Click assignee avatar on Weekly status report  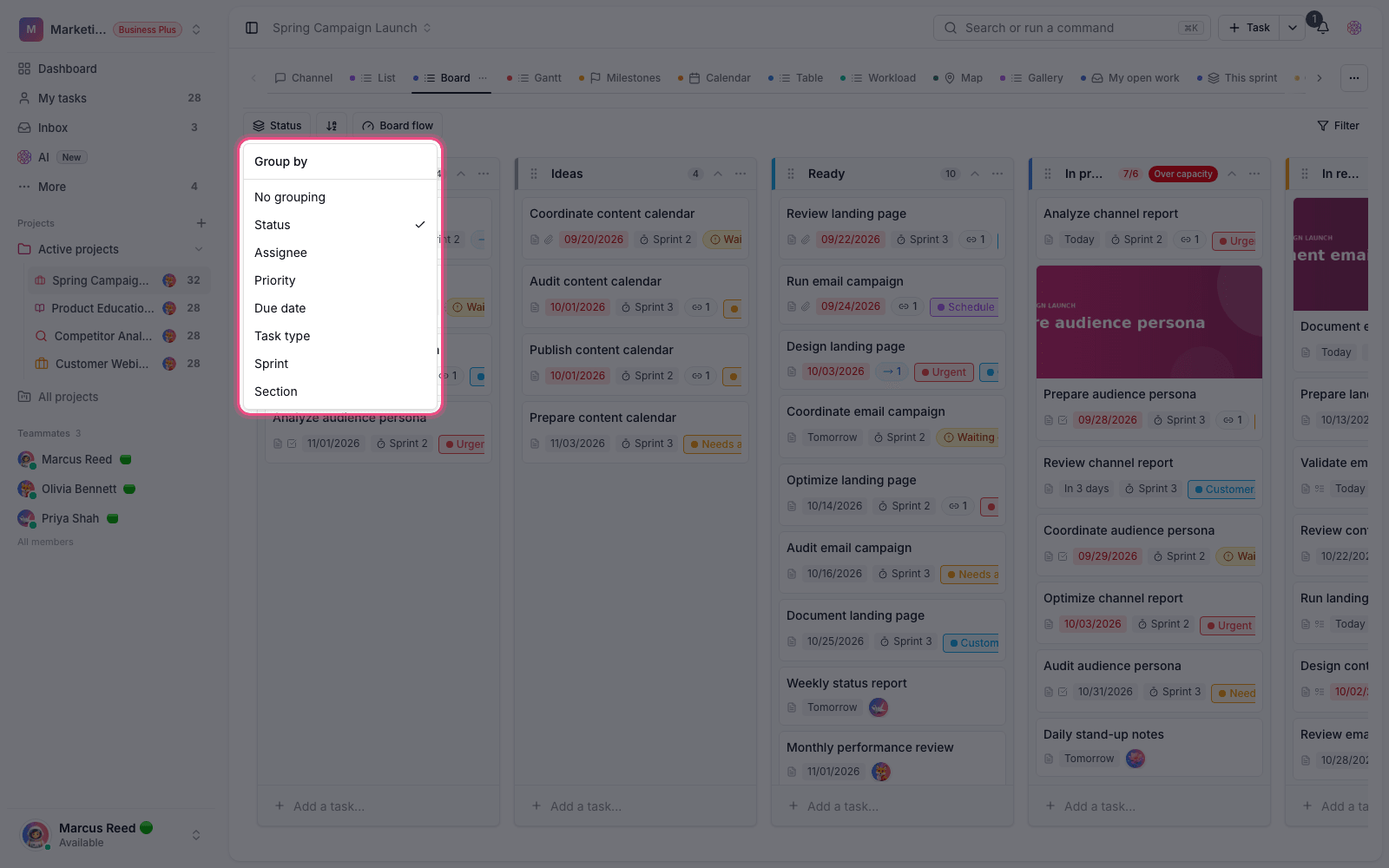coord(879,707)
